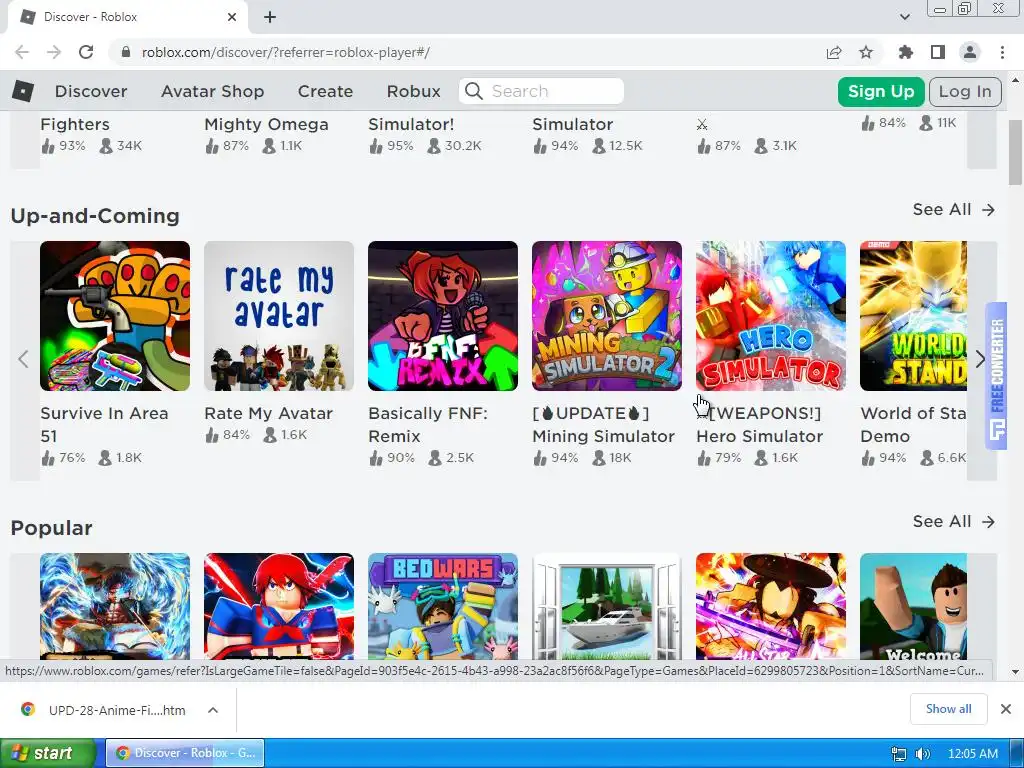The height and width of the screenshot is (768, 1024).
Task: Select the Discover - Roblox taskbar item
Action: pyautogui.click(x=185, y=753)
